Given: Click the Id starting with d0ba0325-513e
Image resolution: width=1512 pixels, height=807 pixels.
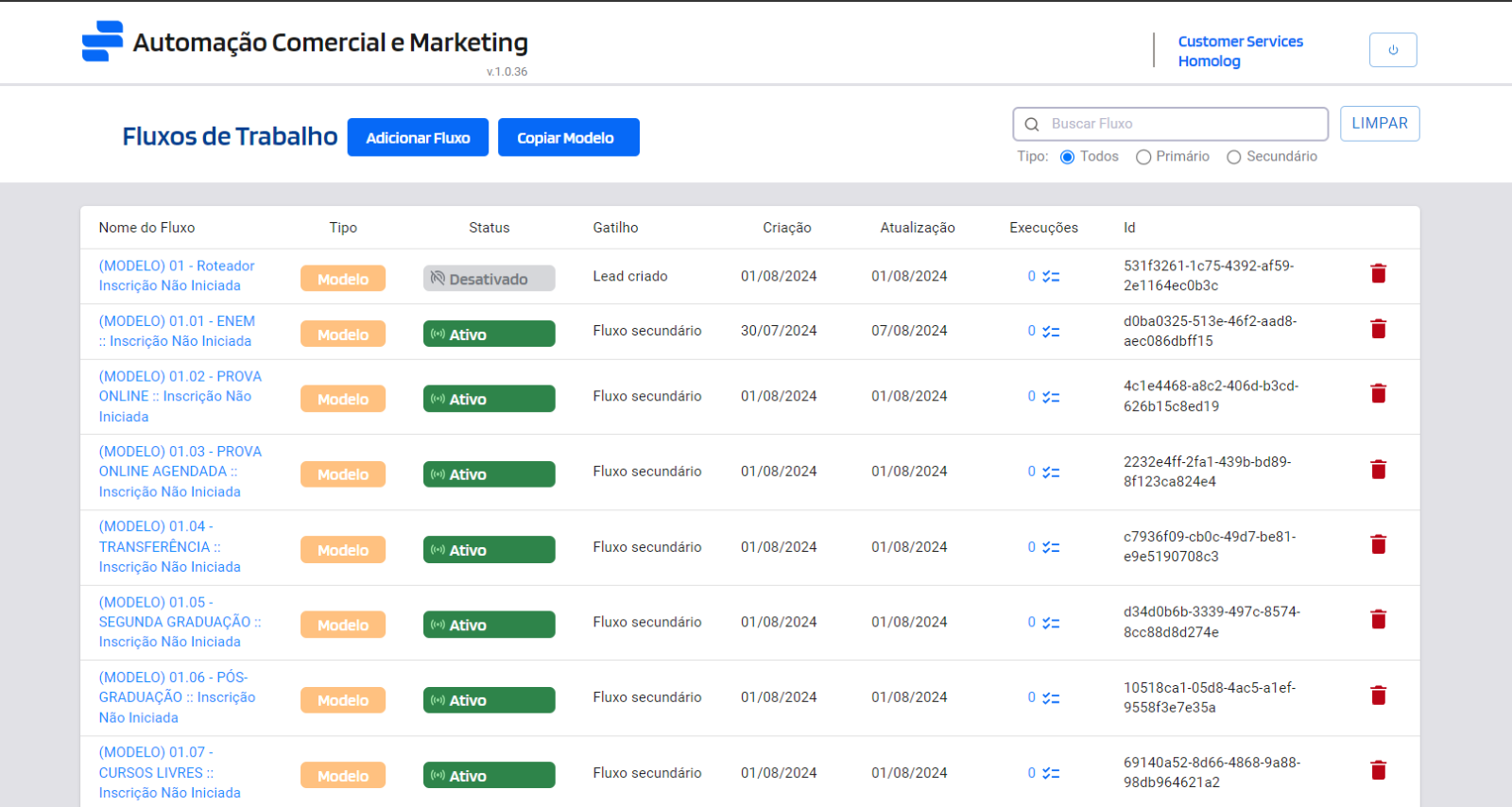Looking at the screenshot, I should click(x=1210, y=331).
